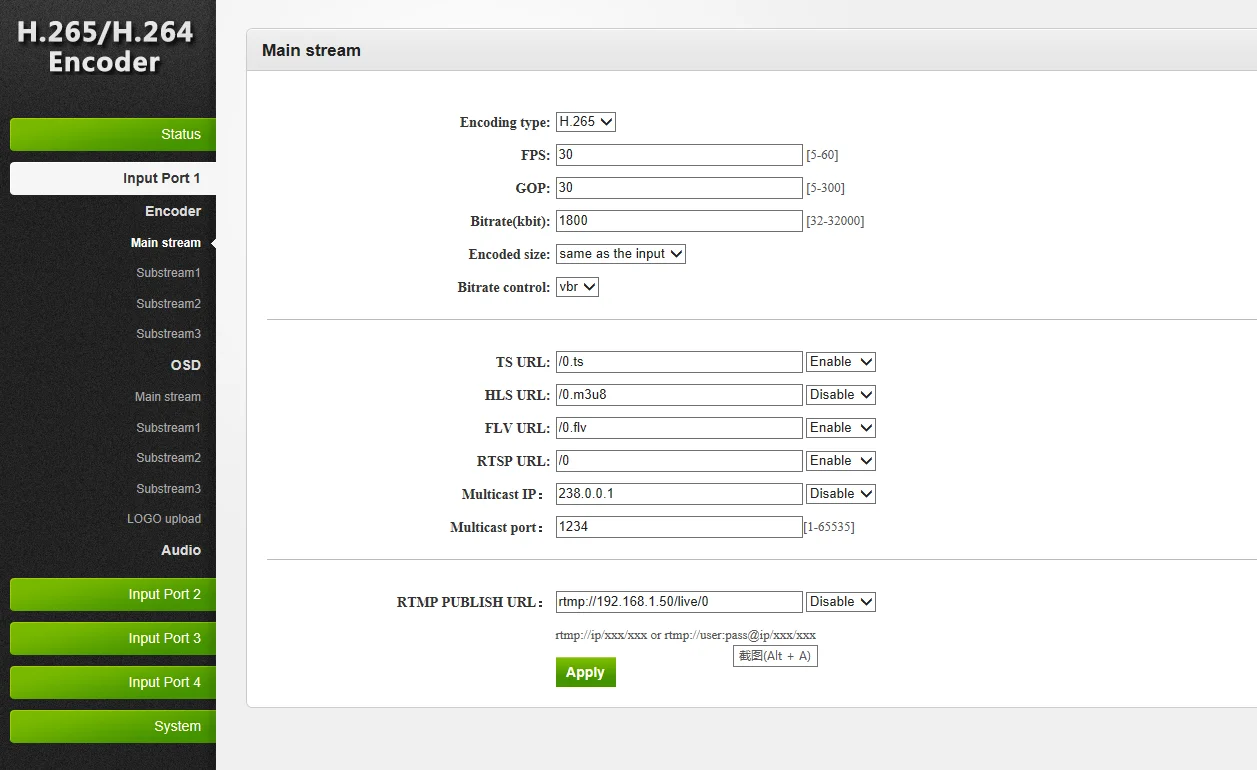Open the Bitrate control dropdown
Image resolution: width=1257 pixels, height=770 pixels.
coord(577,287)
